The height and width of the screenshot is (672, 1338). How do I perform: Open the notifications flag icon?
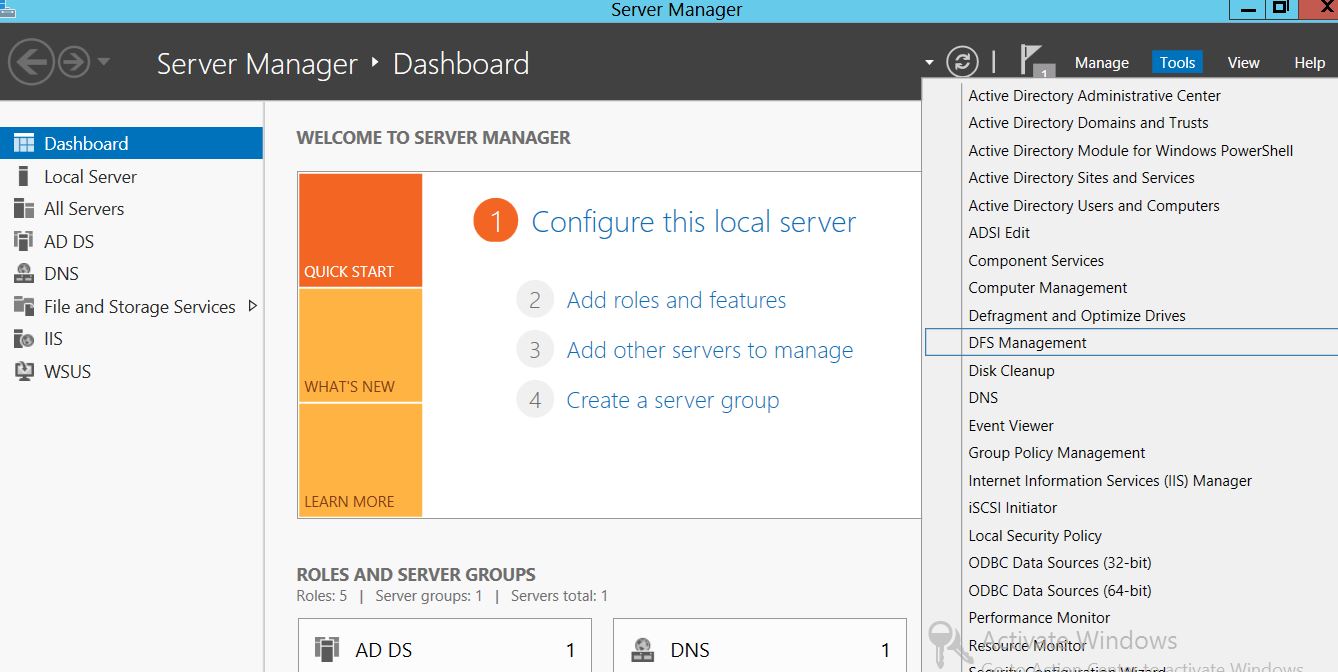1032,60
